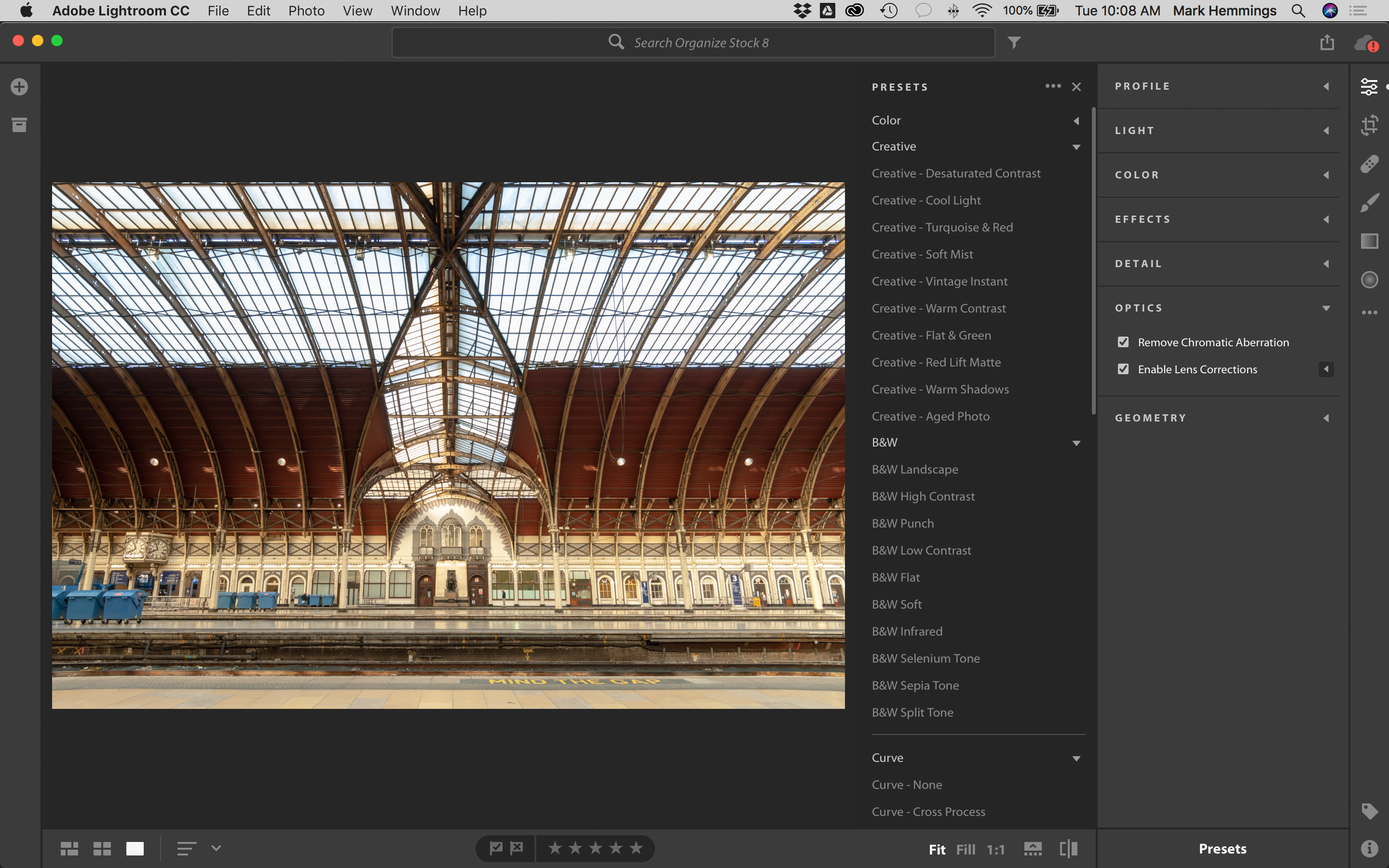
Task: Uncheck Enable Lens Corrections
Action: click(1123, 369)
